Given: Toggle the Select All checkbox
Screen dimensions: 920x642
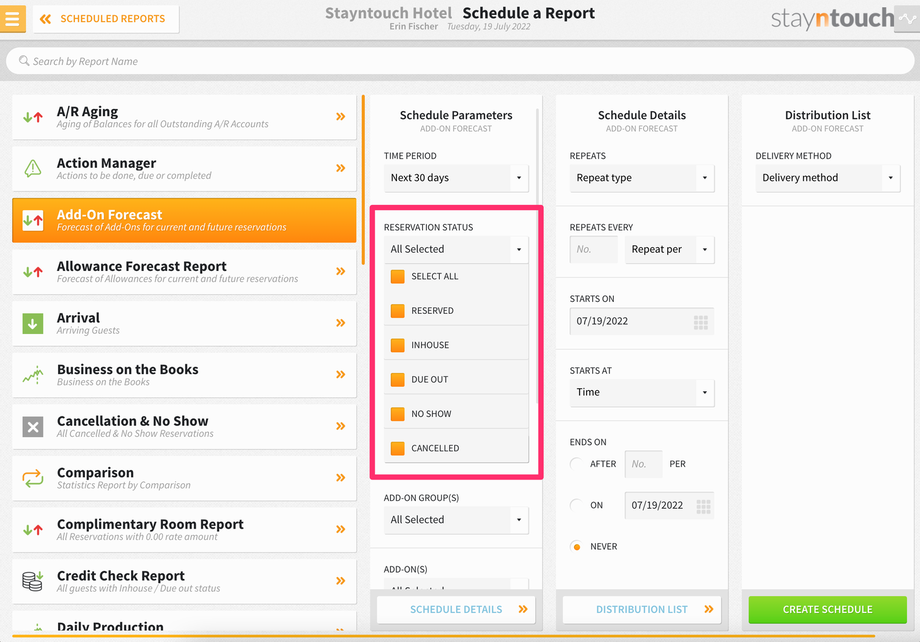Looking at the screenshot, I should click(x=398, y=276).
